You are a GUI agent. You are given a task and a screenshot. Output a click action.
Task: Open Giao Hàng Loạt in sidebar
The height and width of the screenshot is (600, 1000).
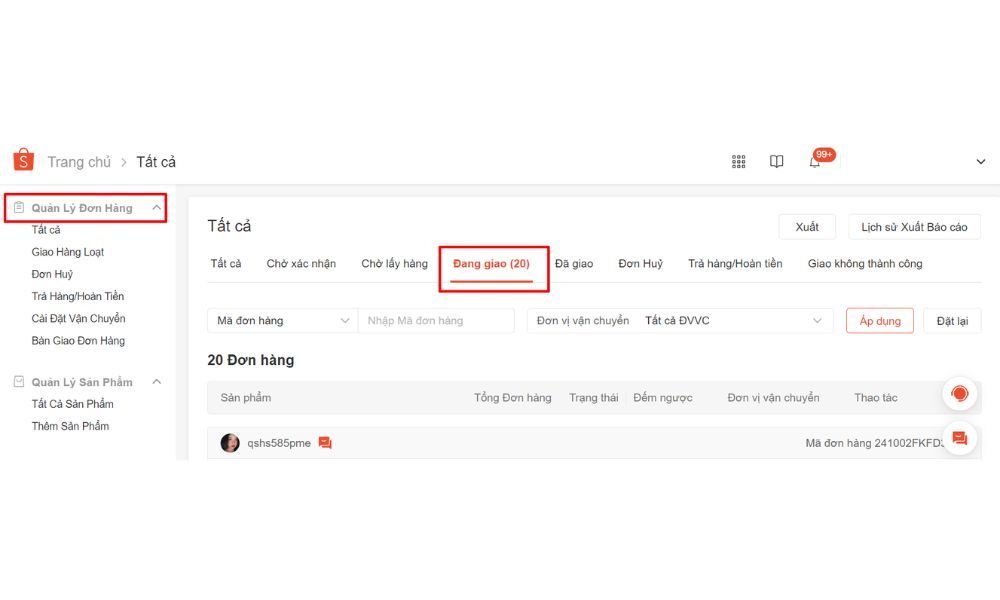tap(68, 252)
